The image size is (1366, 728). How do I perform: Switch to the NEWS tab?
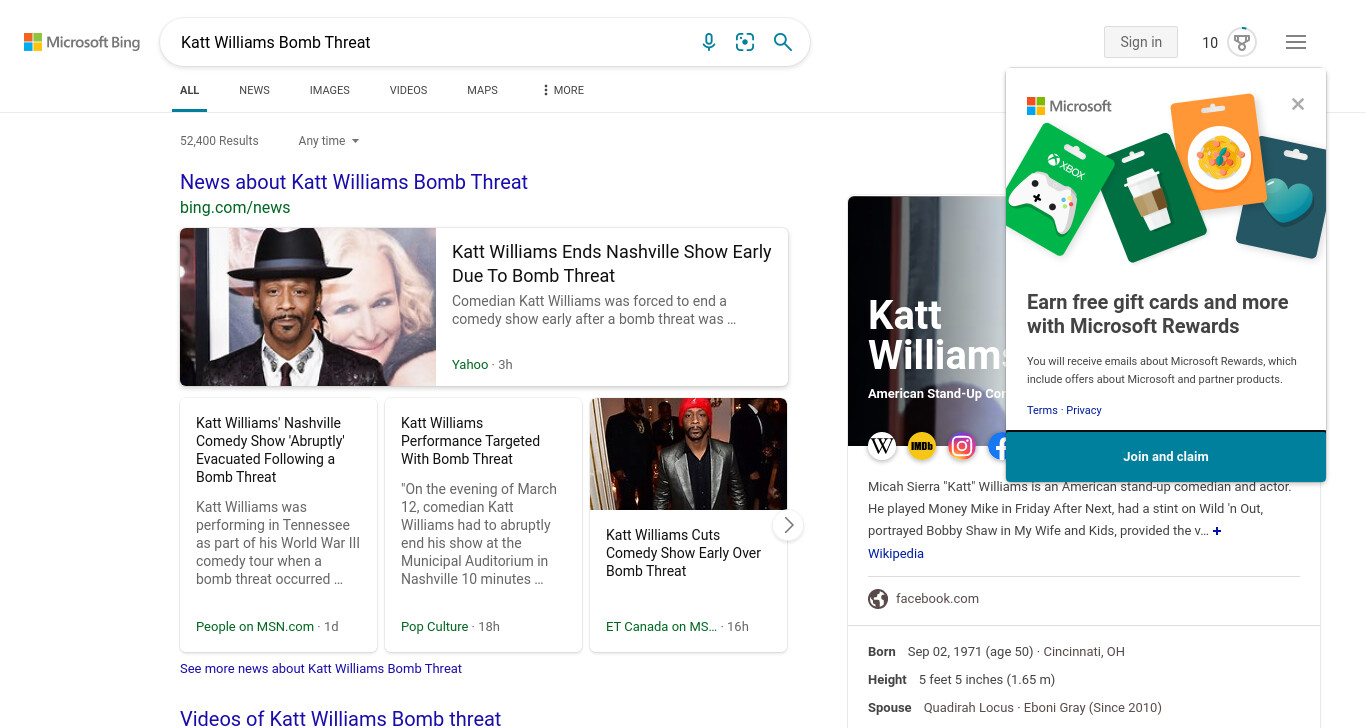(x=254, y=90)
